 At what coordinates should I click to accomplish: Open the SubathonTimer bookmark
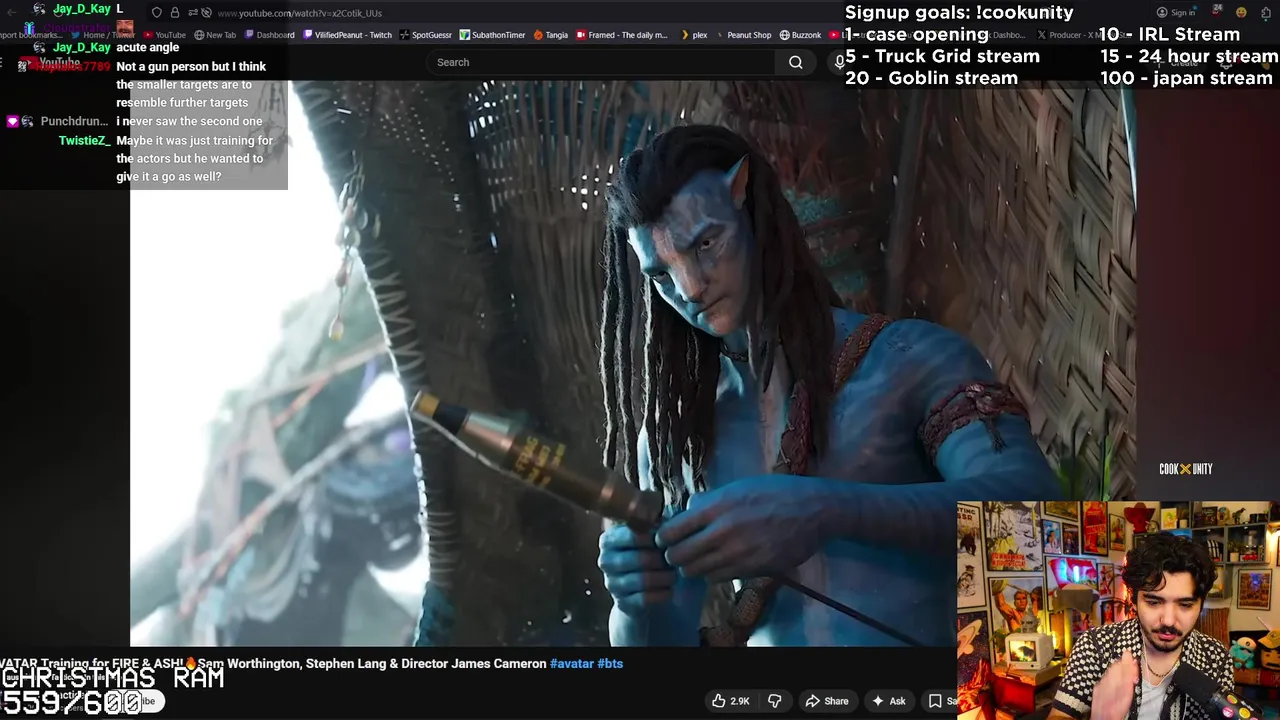click(493, 35)
